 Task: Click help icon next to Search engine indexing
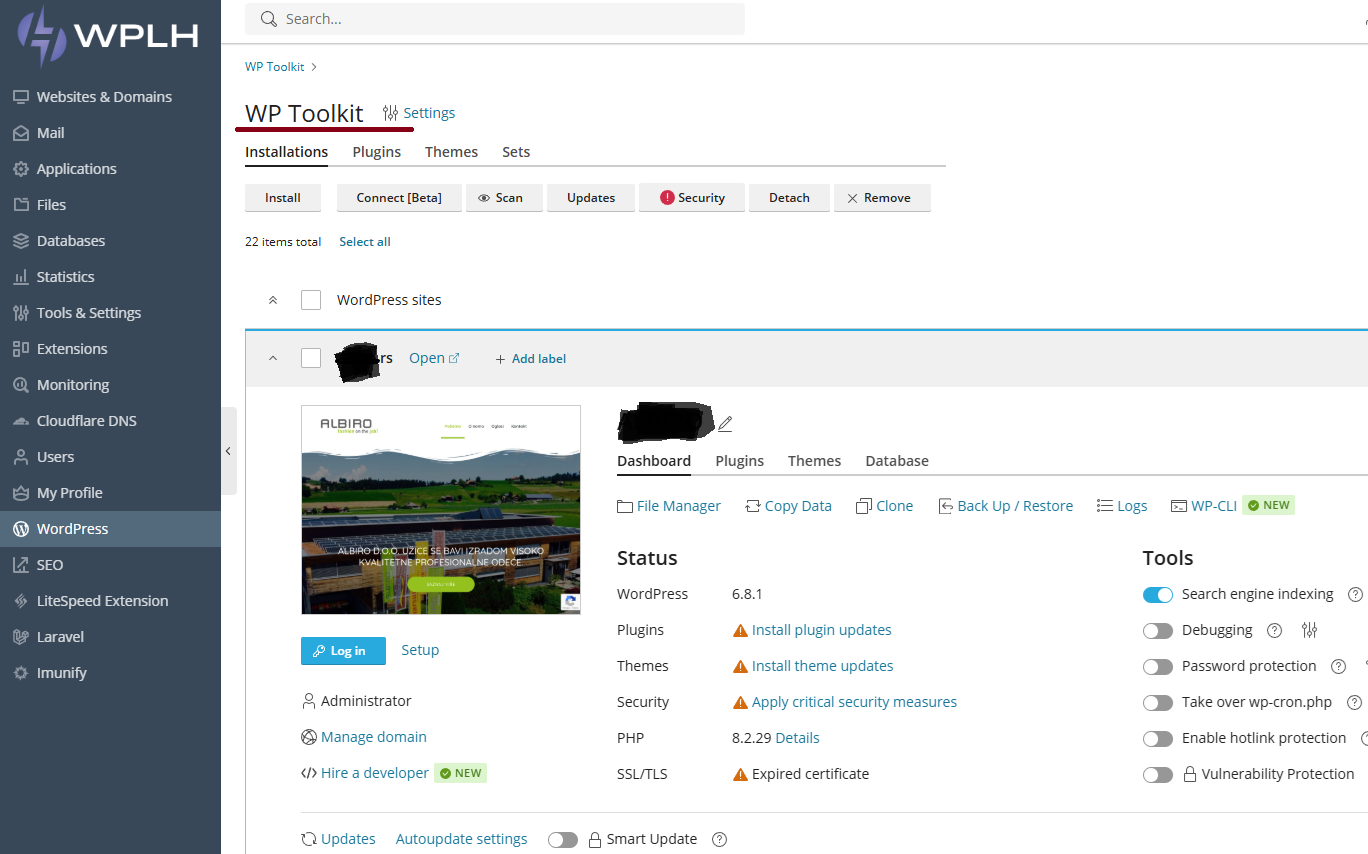1355,594
